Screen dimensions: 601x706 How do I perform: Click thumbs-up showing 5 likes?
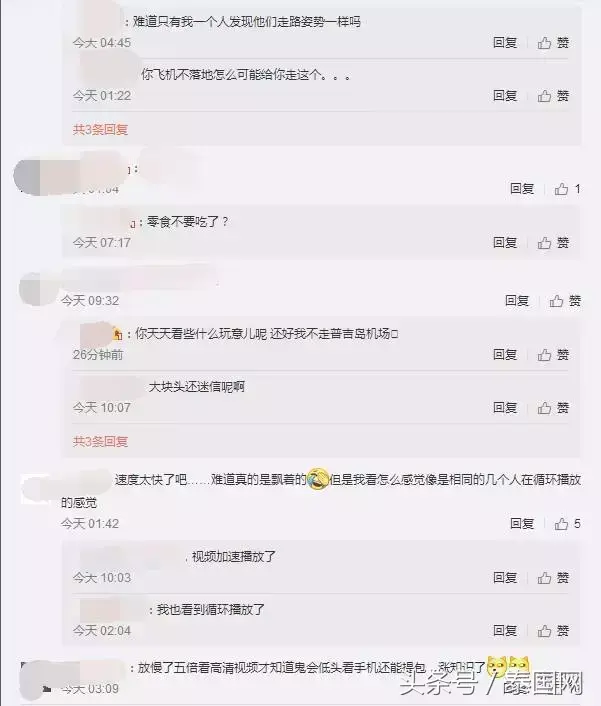click(567, 524)
